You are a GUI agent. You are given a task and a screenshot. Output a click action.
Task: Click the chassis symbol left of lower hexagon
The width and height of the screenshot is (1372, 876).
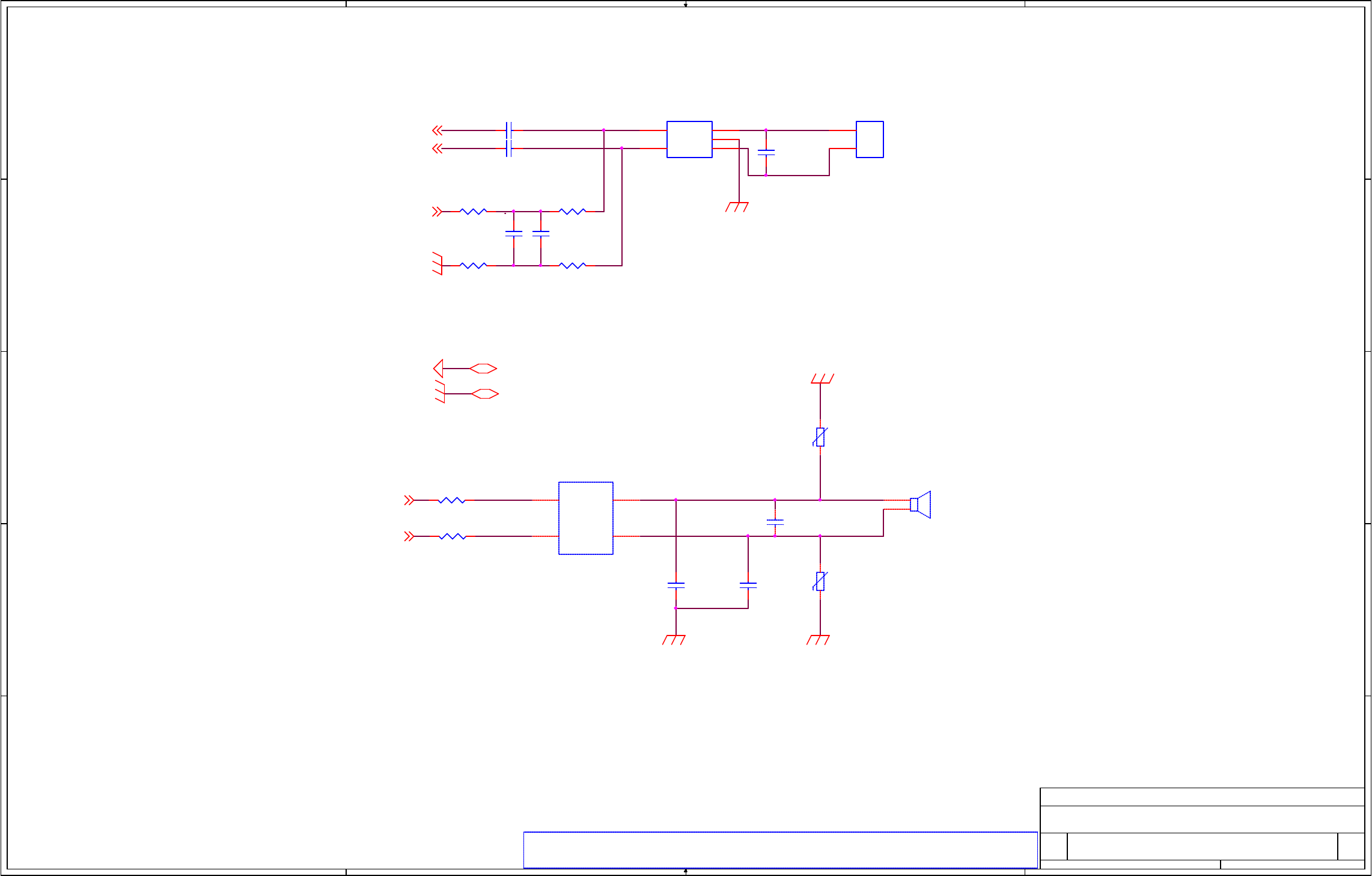point(440,392)
